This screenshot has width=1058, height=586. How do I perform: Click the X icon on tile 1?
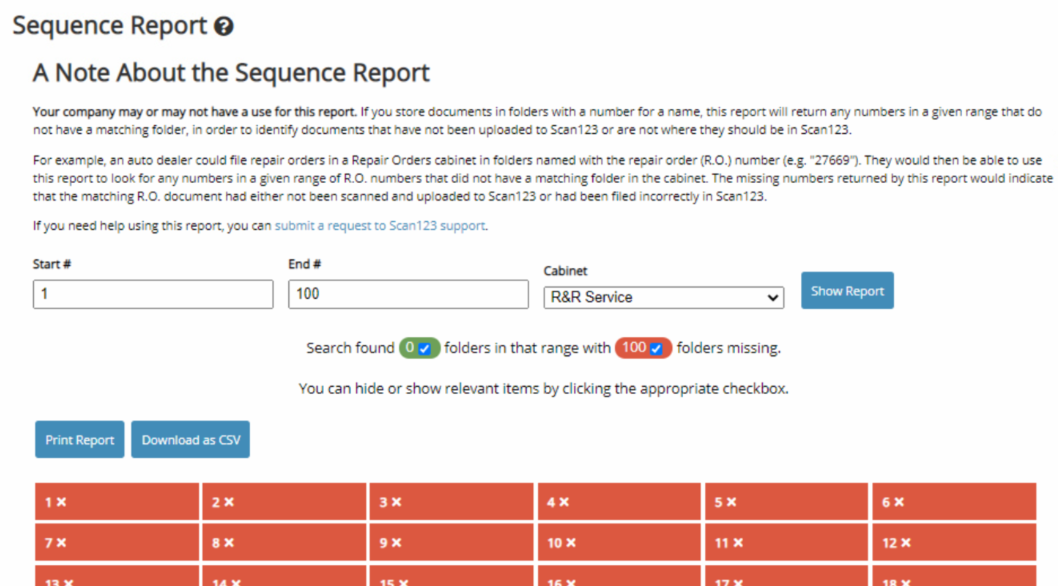pos(61,502)
